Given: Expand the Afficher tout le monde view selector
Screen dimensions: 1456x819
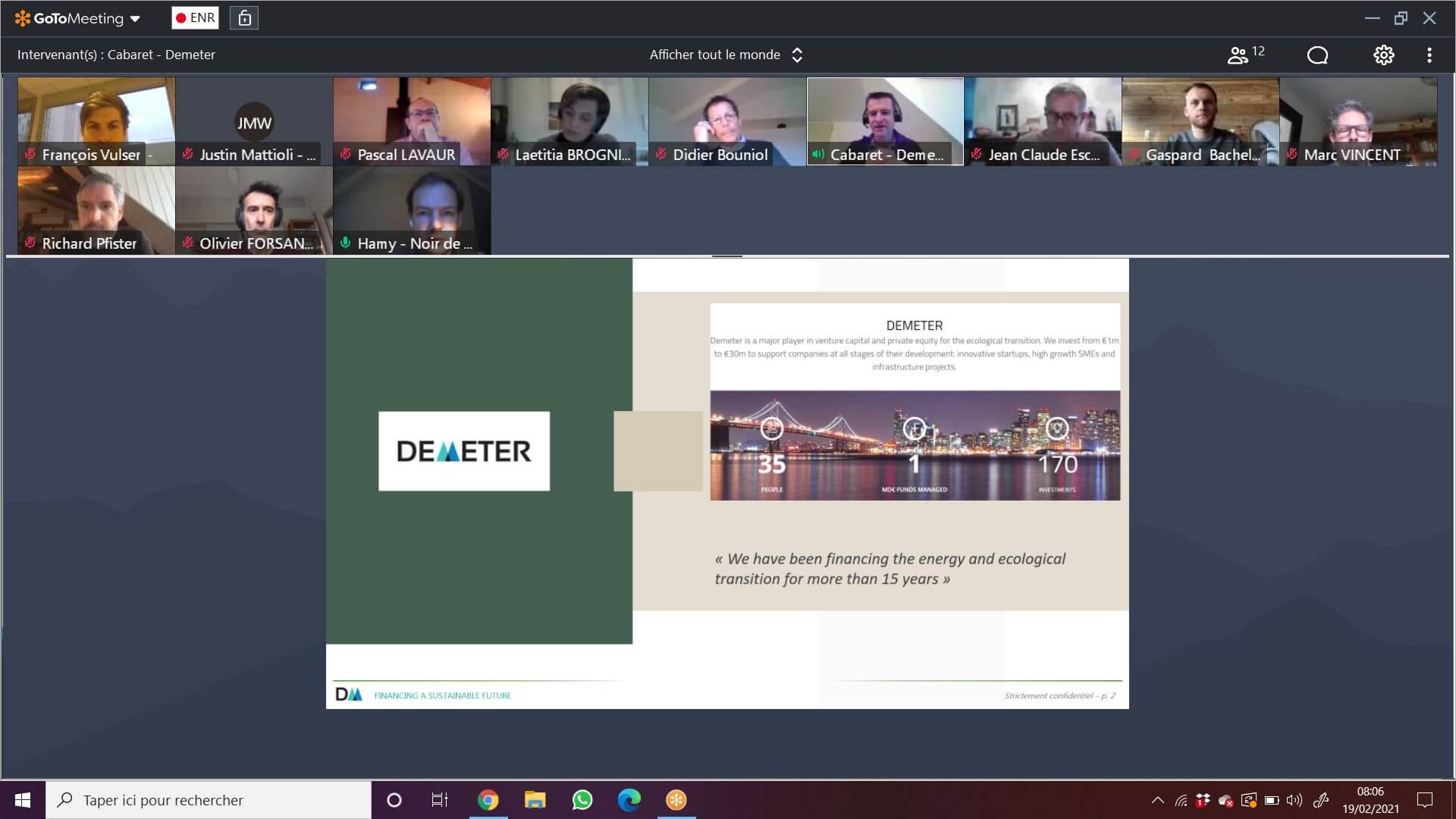Looking at the screenshot, I should [726, 55].
